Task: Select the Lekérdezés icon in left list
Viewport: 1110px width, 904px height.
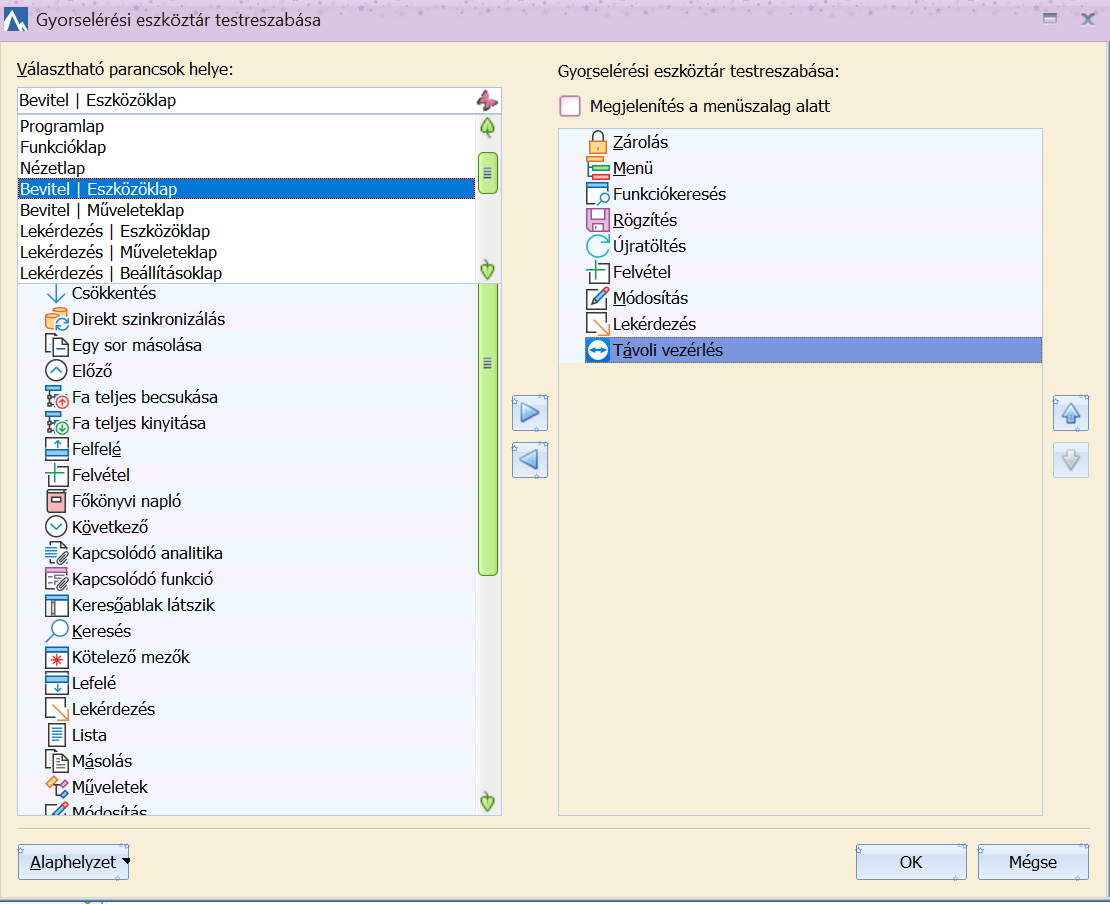Action: click(x=56, y=709)
